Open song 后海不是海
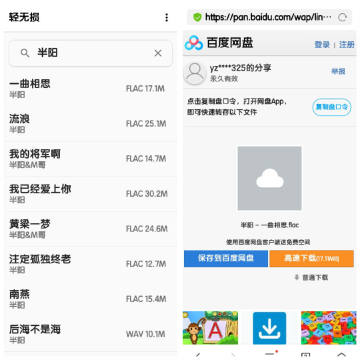The image size is (360, 360). click(x=90, y=334)
